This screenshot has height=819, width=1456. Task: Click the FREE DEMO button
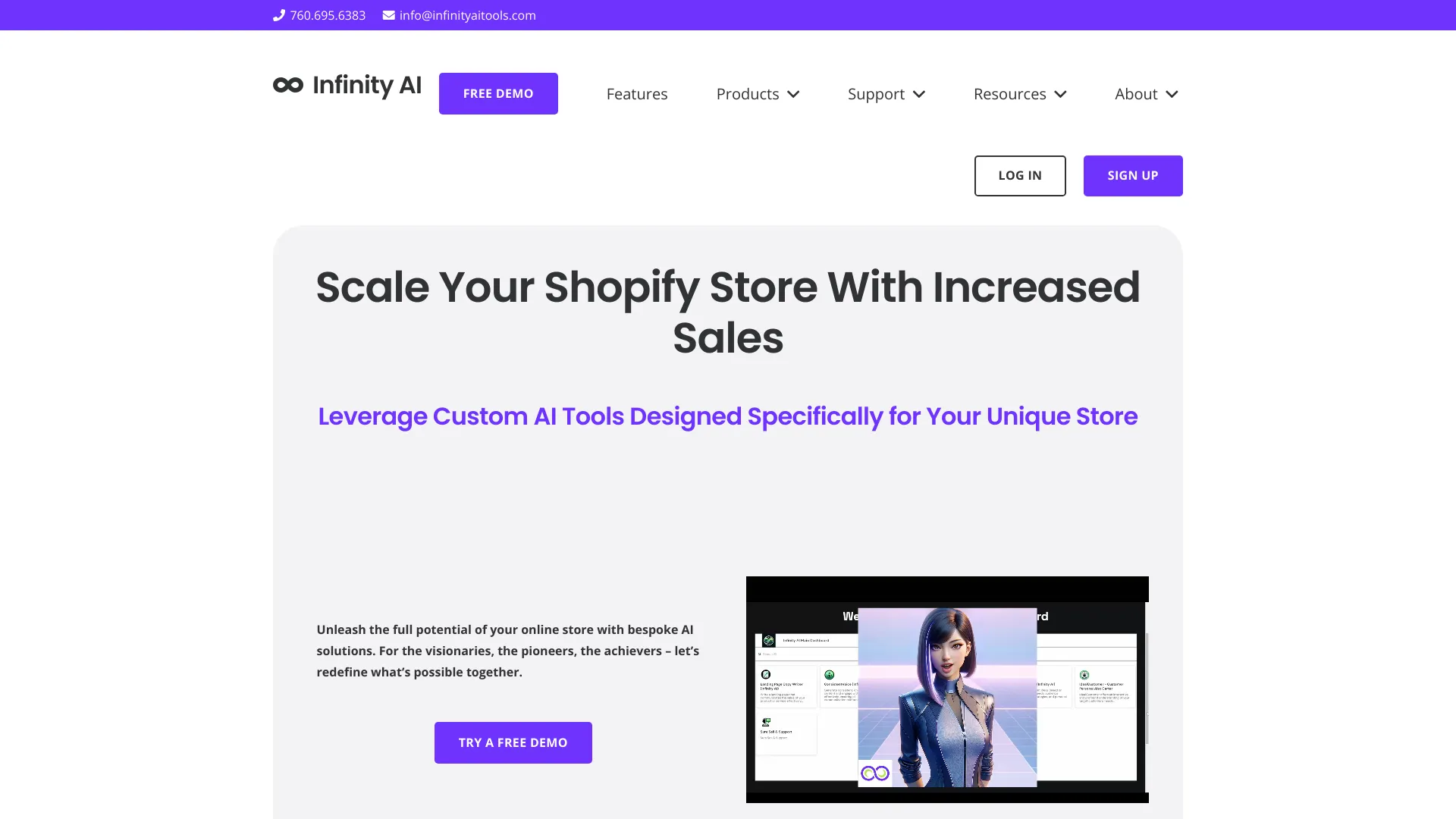point(498,93)
